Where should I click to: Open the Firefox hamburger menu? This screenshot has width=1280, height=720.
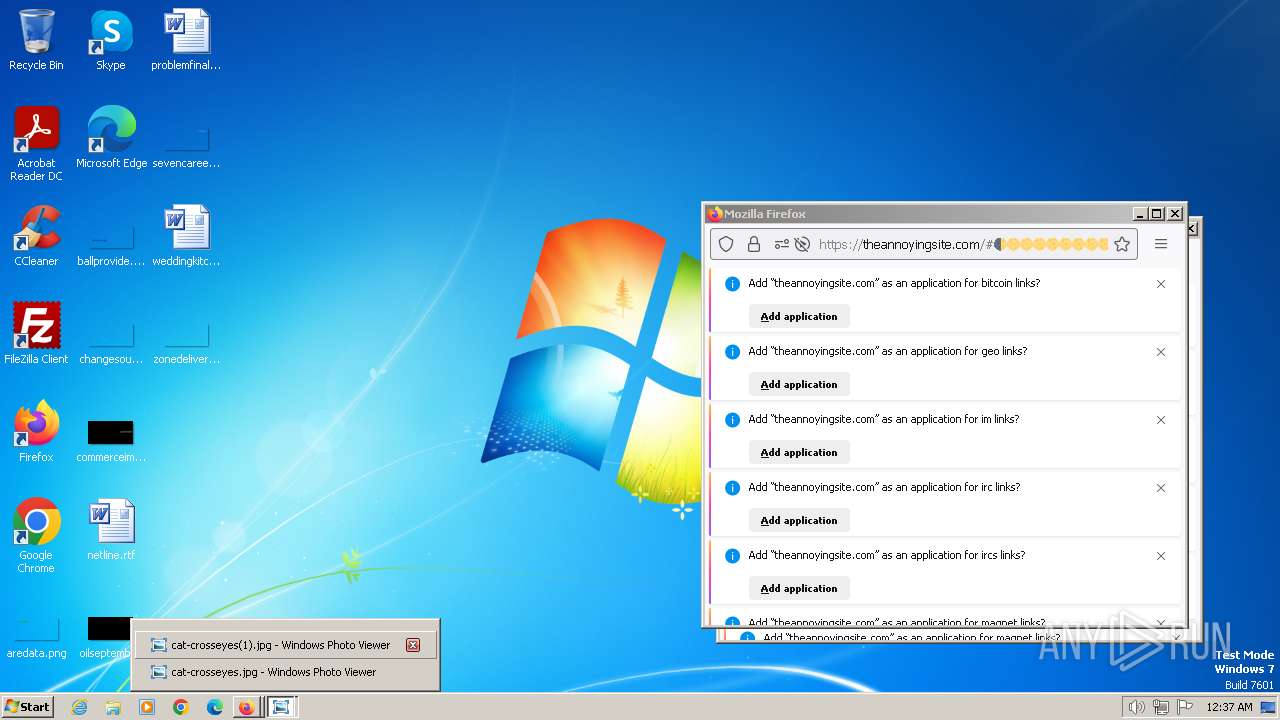click(1161, 244)
